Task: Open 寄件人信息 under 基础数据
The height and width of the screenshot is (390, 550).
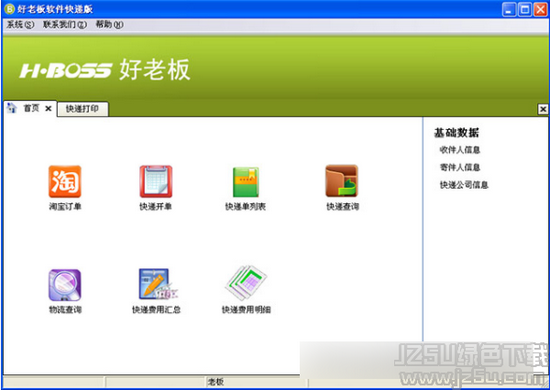Action: click(460, 167)
